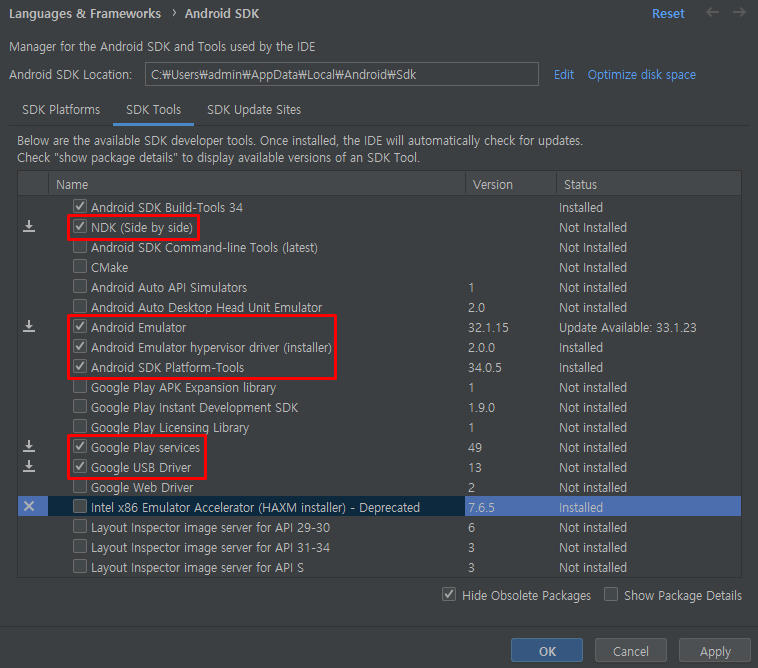The height and width of the screenshot is (668, 758).
Task: Click the Android SDK breadcrumb
Action: click(222, 14)
